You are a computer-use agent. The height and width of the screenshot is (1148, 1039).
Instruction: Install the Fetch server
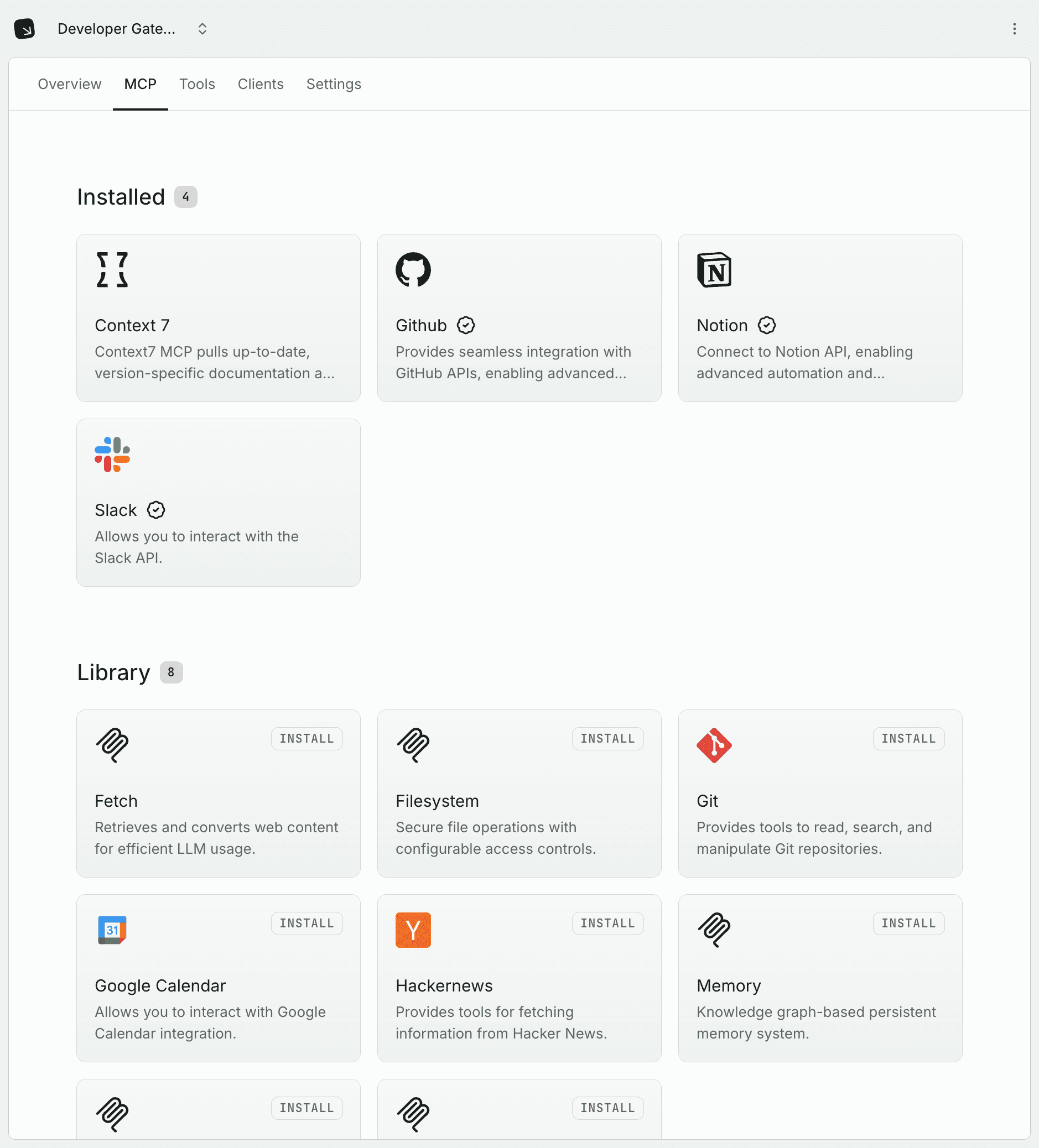point(306,739)
